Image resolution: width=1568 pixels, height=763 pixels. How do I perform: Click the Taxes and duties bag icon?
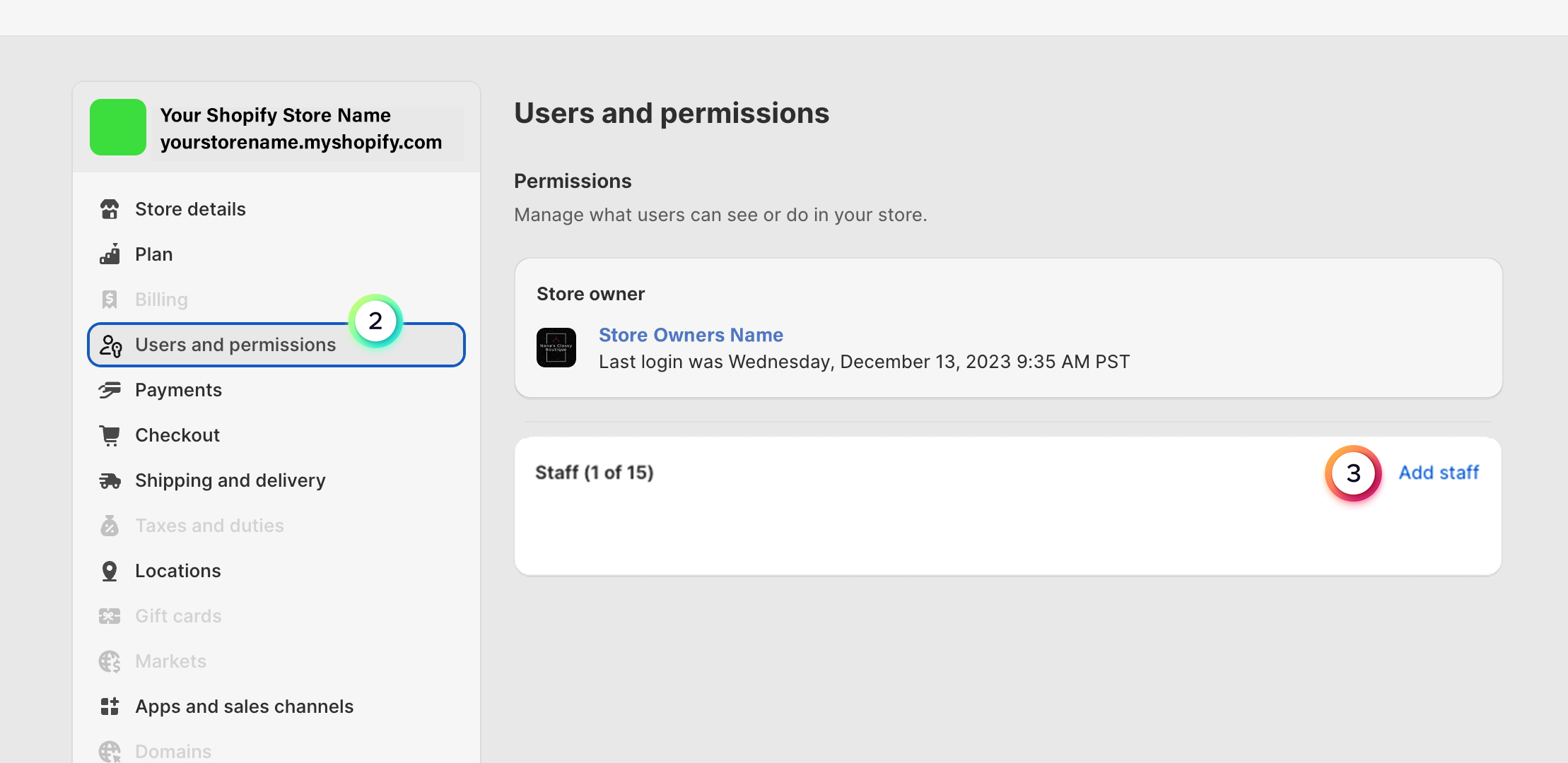click(110, 526)
